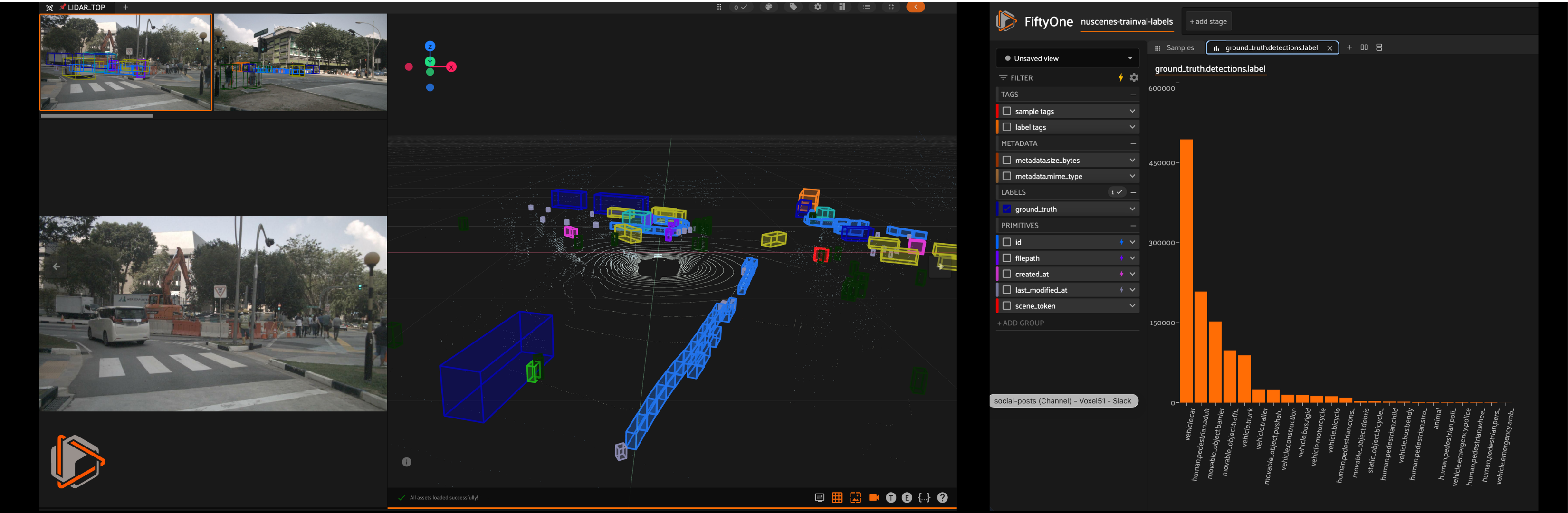Open the list view icon in top toolbar
This screenshot has height=513, width=1568.
(x=867, y=7)
